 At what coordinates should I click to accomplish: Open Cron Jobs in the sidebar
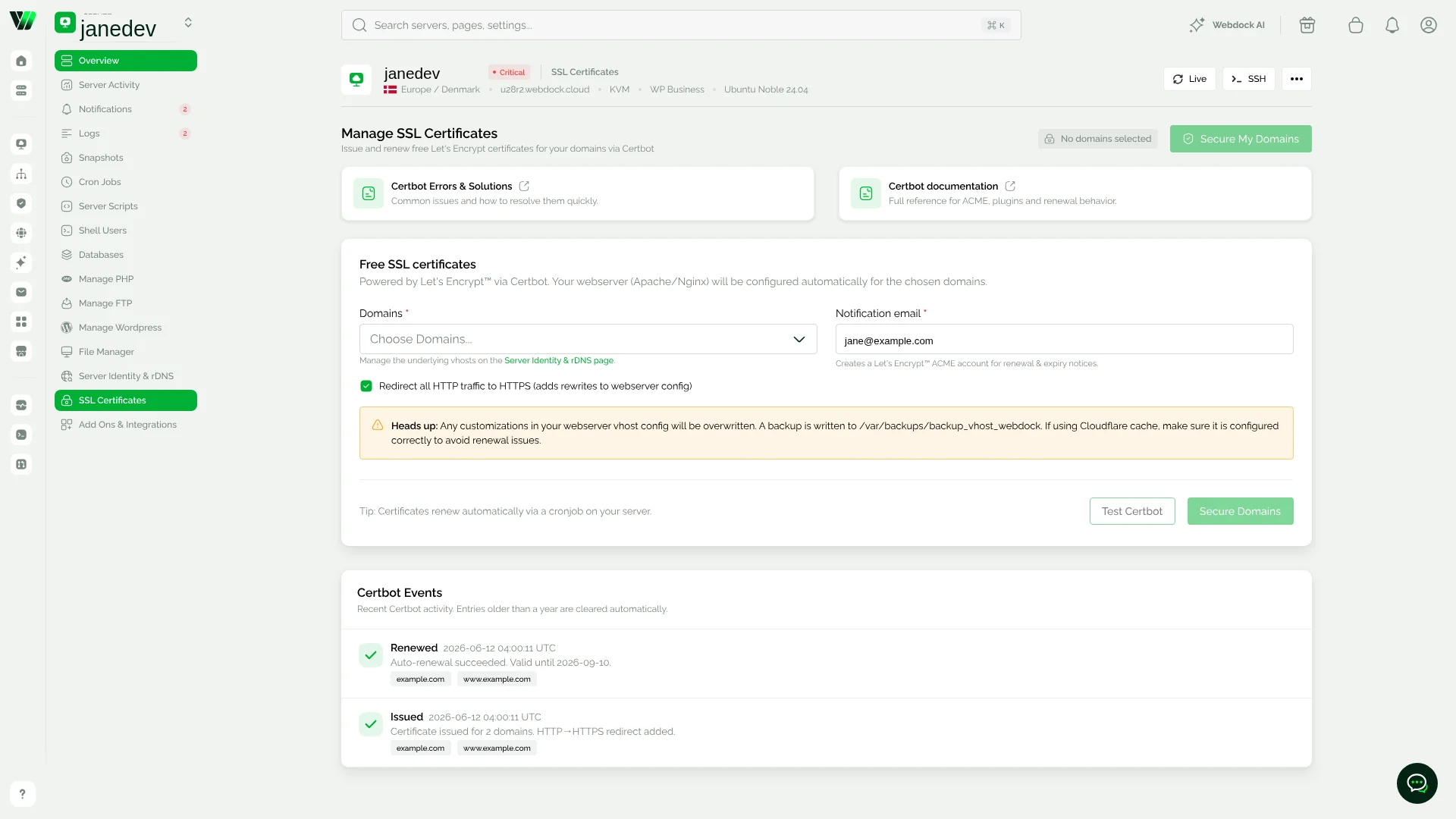(x=126, y=182)
